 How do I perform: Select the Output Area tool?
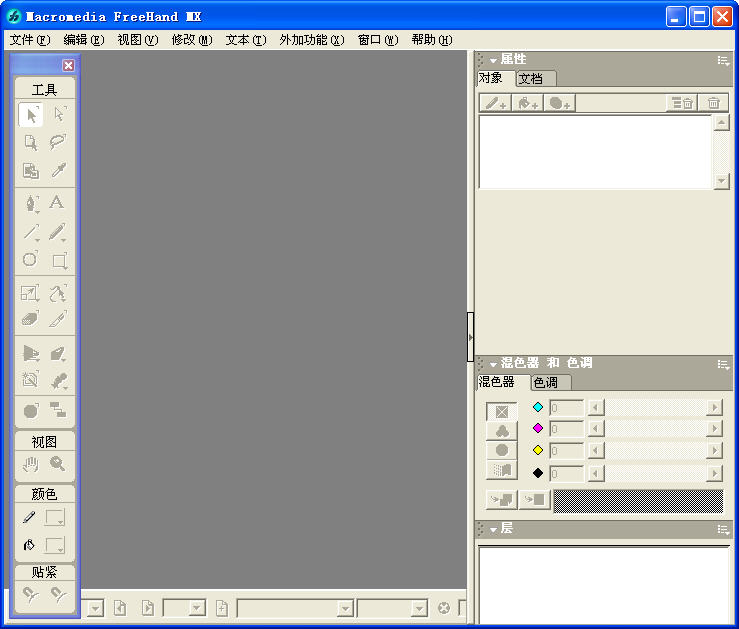(31, 171)
